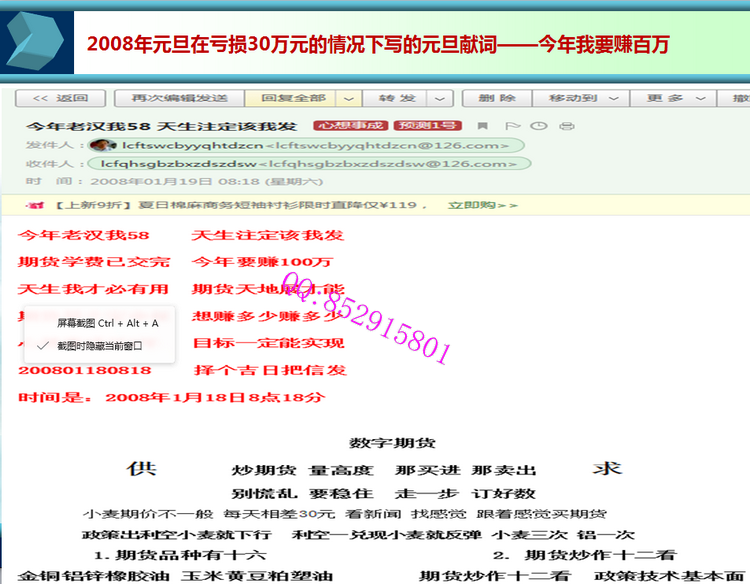This screenshot has width=750, height=584.
Task: Click the print icon near the subject
Action: [x=567, y=126]
